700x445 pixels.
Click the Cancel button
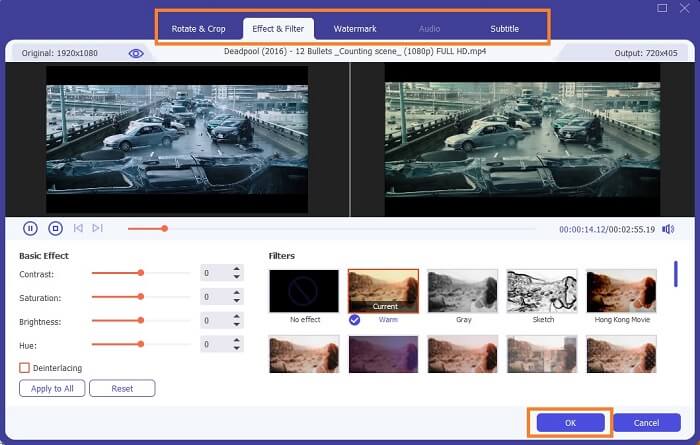[x=646, y=423]
